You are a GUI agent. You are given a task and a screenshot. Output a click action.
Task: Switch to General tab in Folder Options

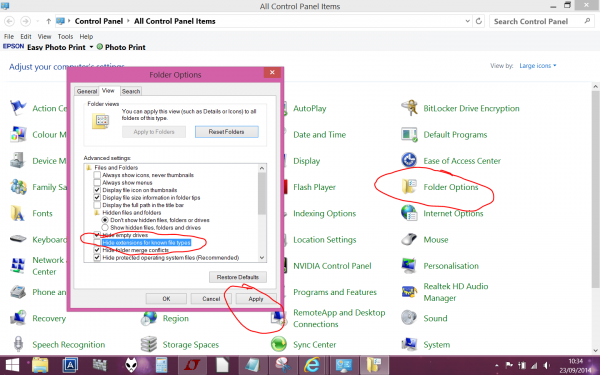tap(87, 91)
